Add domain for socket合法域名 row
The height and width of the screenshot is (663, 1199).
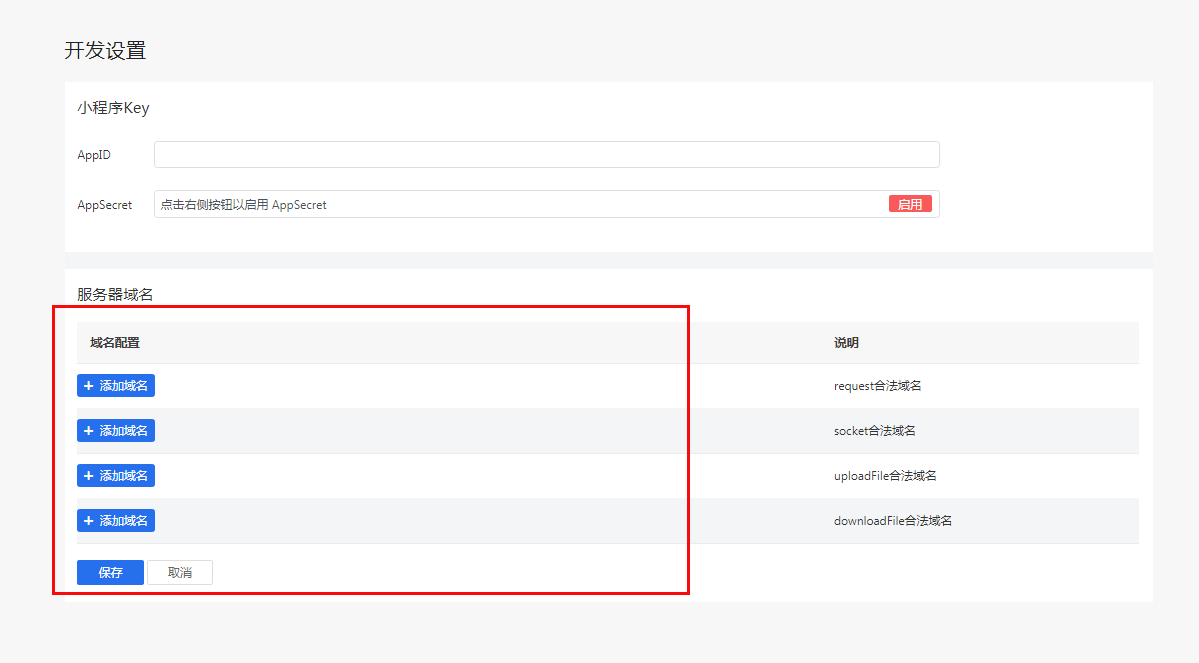point(116,431)
